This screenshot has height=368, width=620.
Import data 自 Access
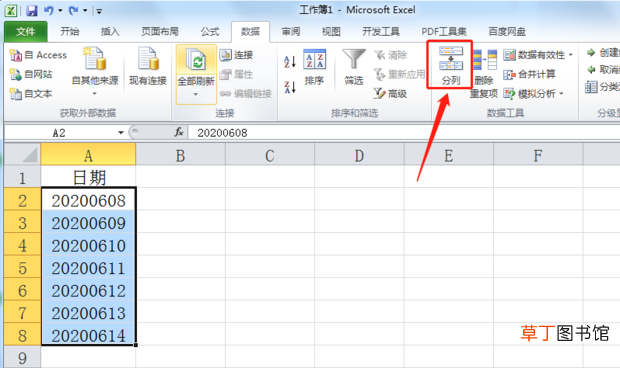(38, 55)
